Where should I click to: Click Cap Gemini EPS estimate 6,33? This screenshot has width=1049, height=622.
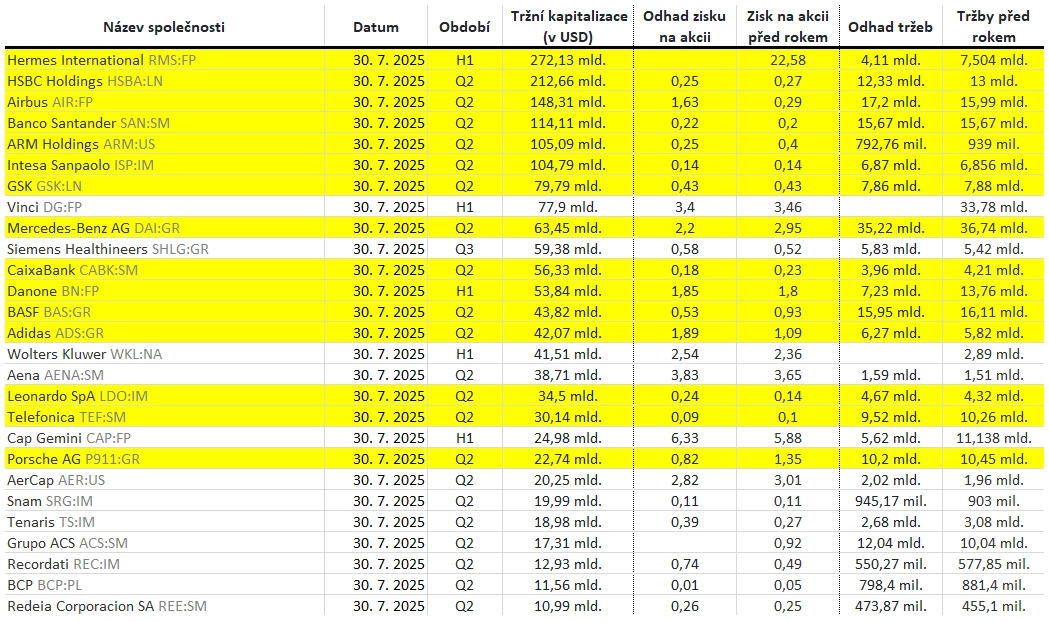(x=684, y=438)
